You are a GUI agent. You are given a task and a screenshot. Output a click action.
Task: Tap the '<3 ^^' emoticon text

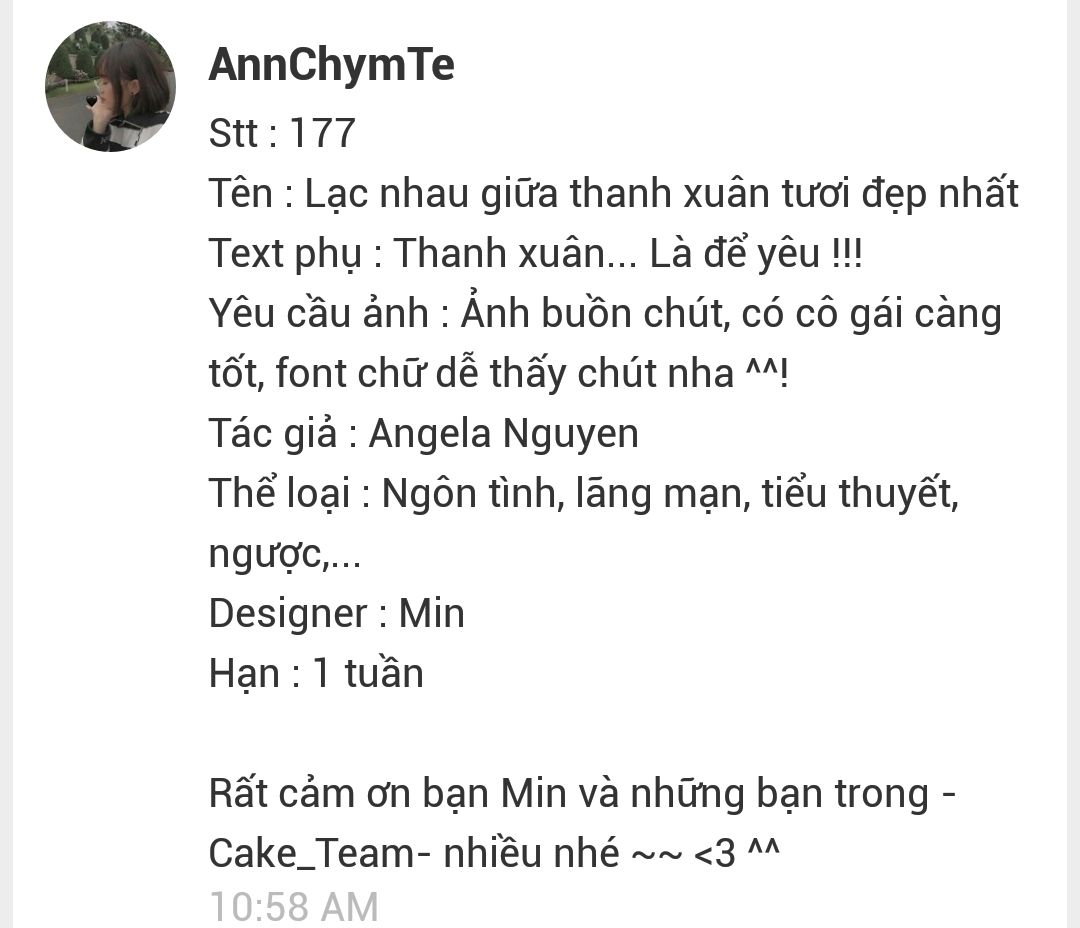coord(736,853)
